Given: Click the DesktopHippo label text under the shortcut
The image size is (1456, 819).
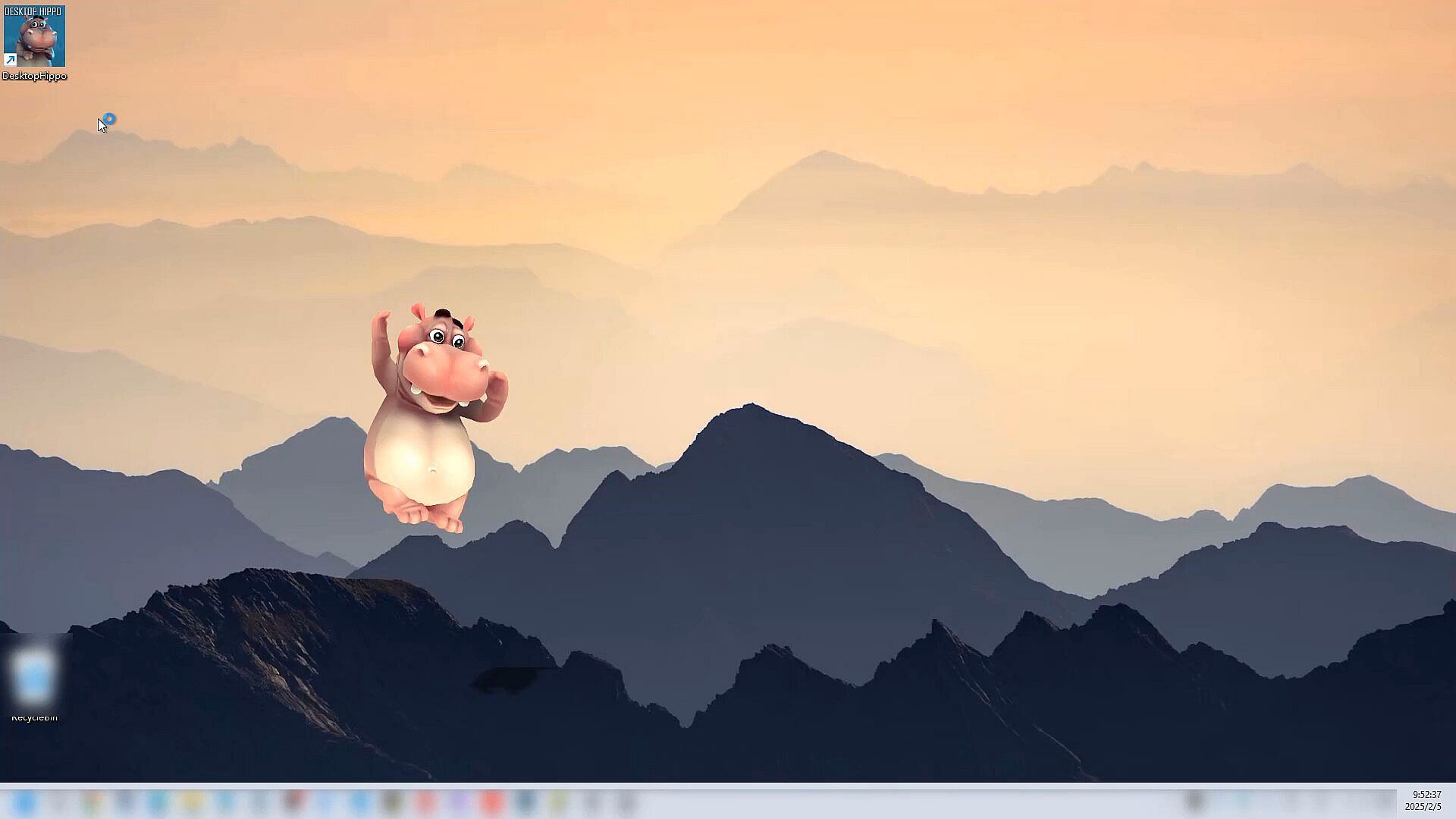Looking at the screenshot, I should (34, 76).
